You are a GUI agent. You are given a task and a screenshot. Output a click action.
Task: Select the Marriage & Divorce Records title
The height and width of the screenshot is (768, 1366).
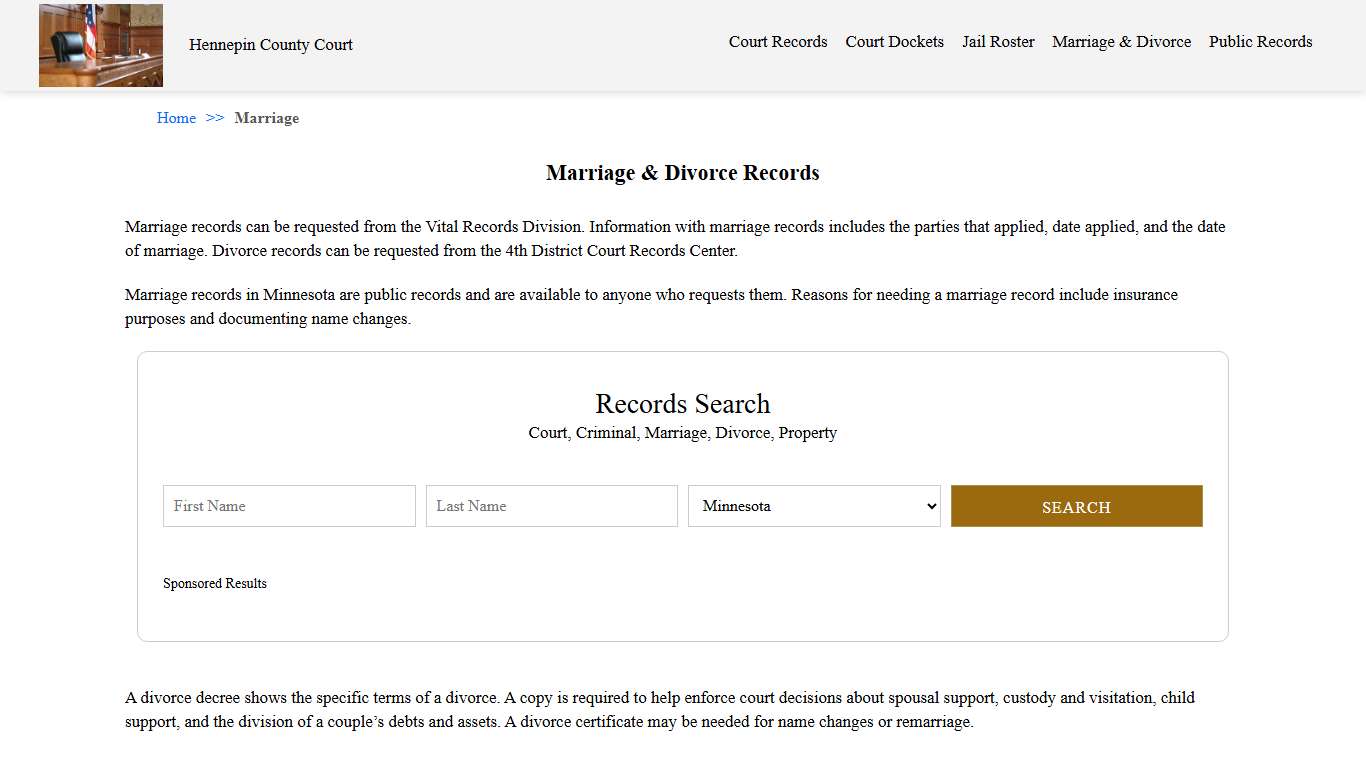(682, 172)
